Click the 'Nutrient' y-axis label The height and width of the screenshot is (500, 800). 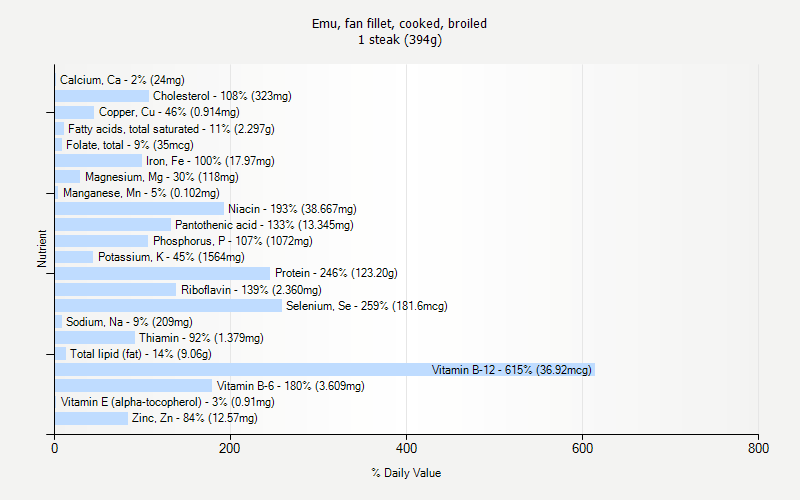(43, 249)
